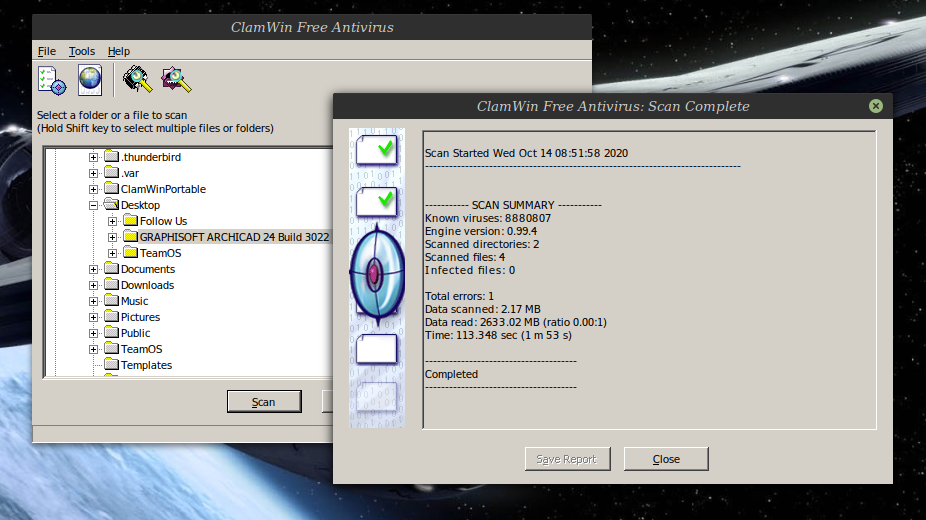Select the Desktop folder
Screen dimensions: 926x520
(140, 205)
